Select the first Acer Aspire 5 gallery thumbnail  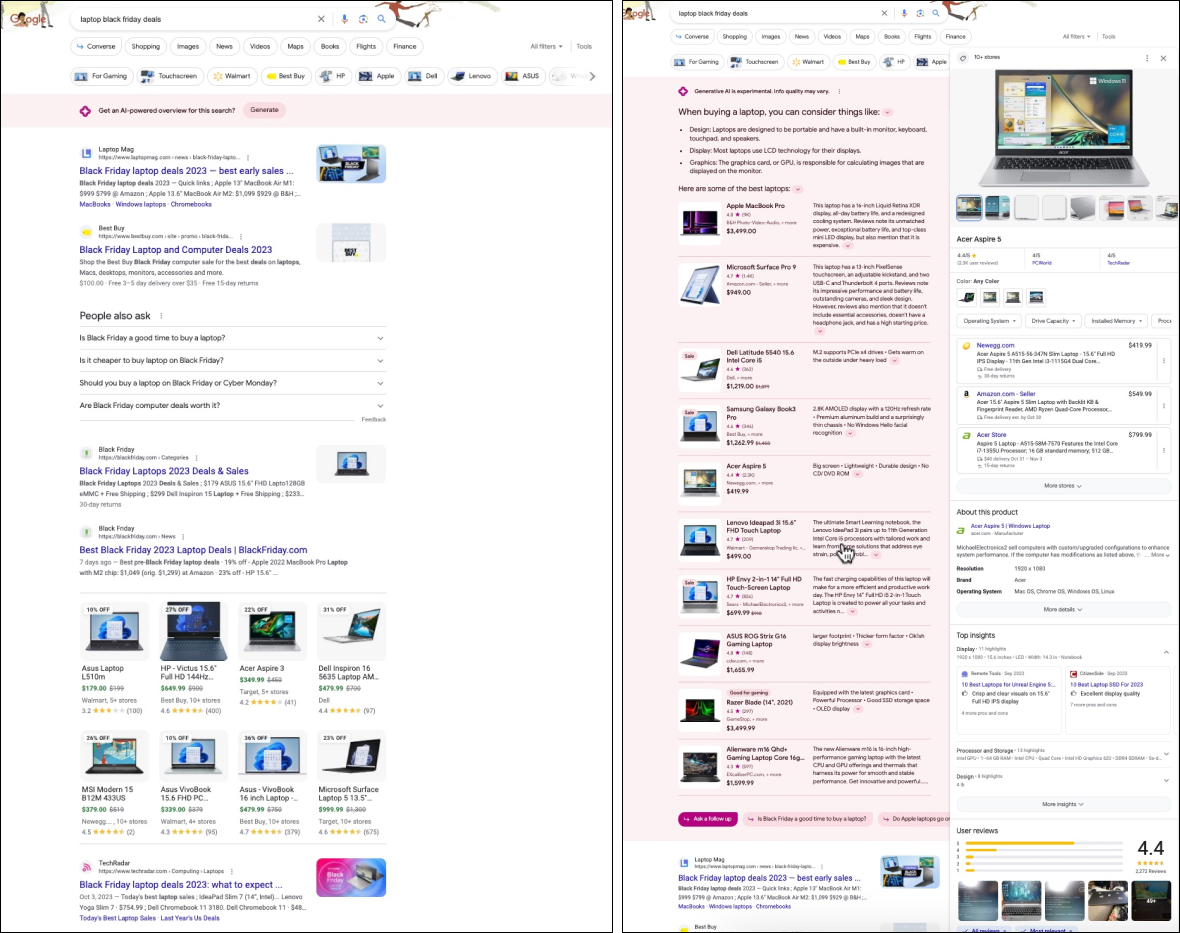point(969,207)
